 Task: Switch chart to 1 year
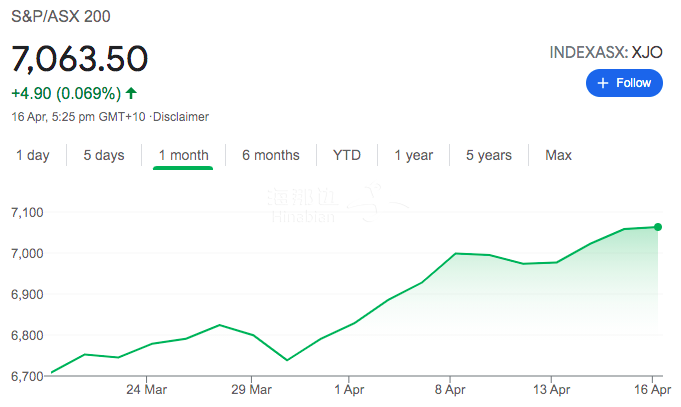pos(413,155)
